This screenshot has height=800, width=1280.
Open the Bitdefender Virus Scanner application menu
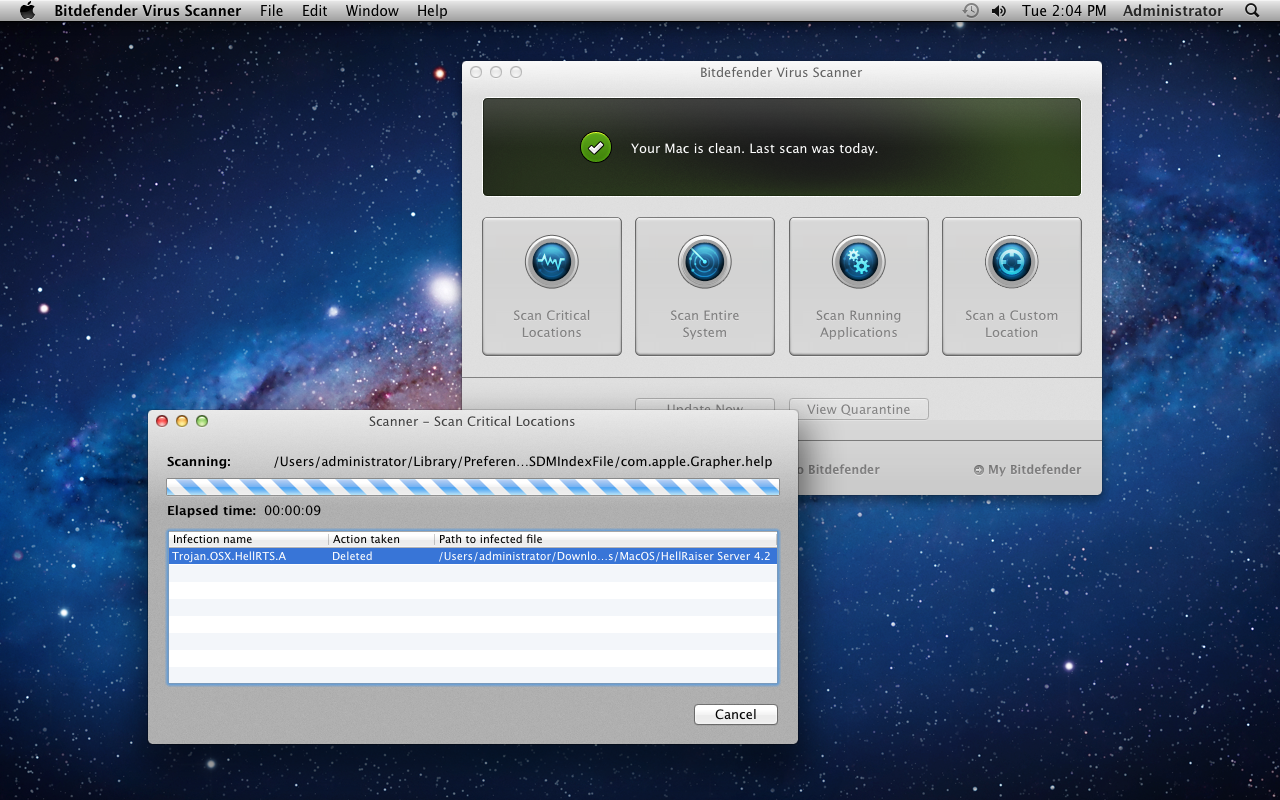tap(147, 11)
